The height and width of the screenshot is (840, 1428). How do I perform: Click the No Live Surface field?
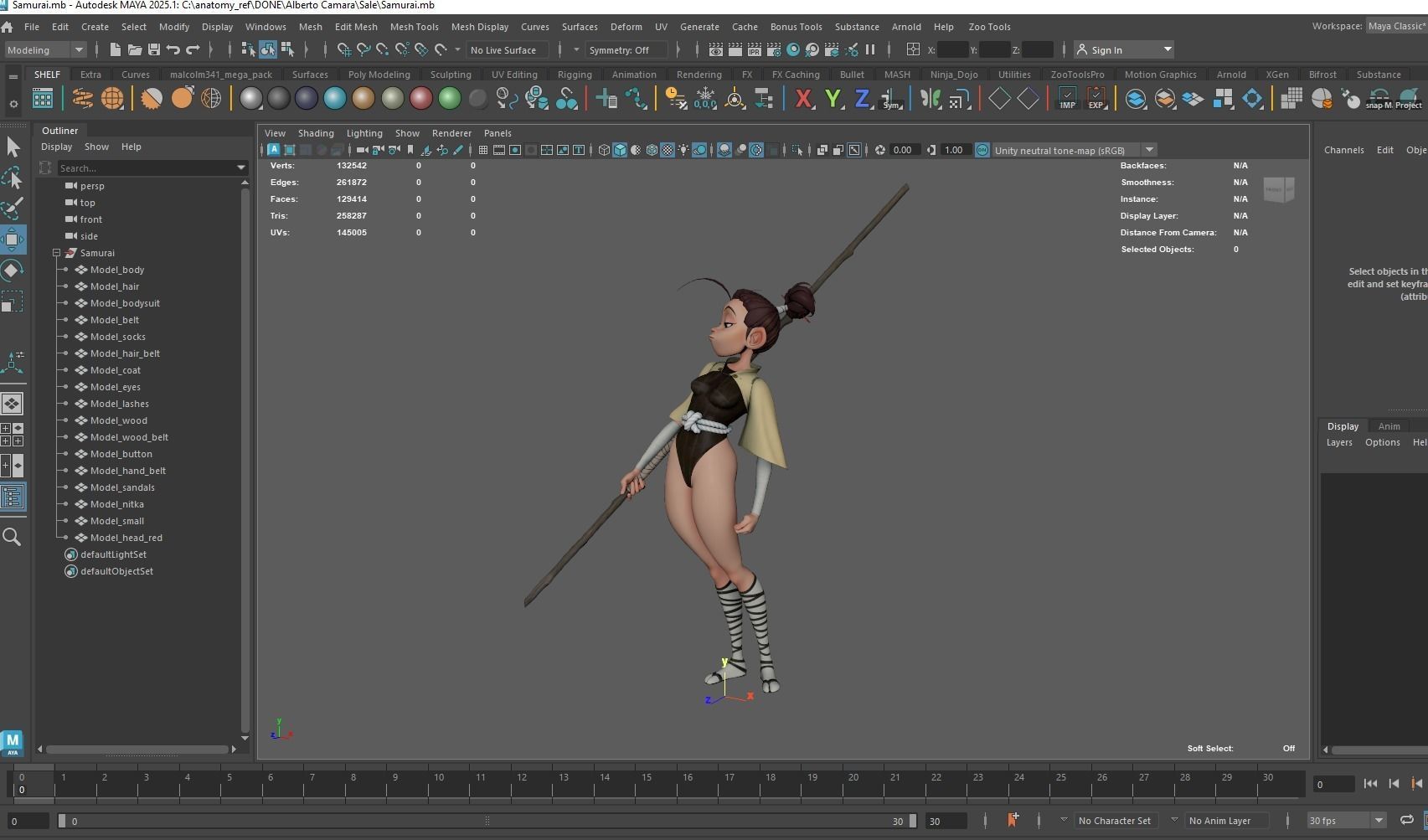[x=508, y=50]
